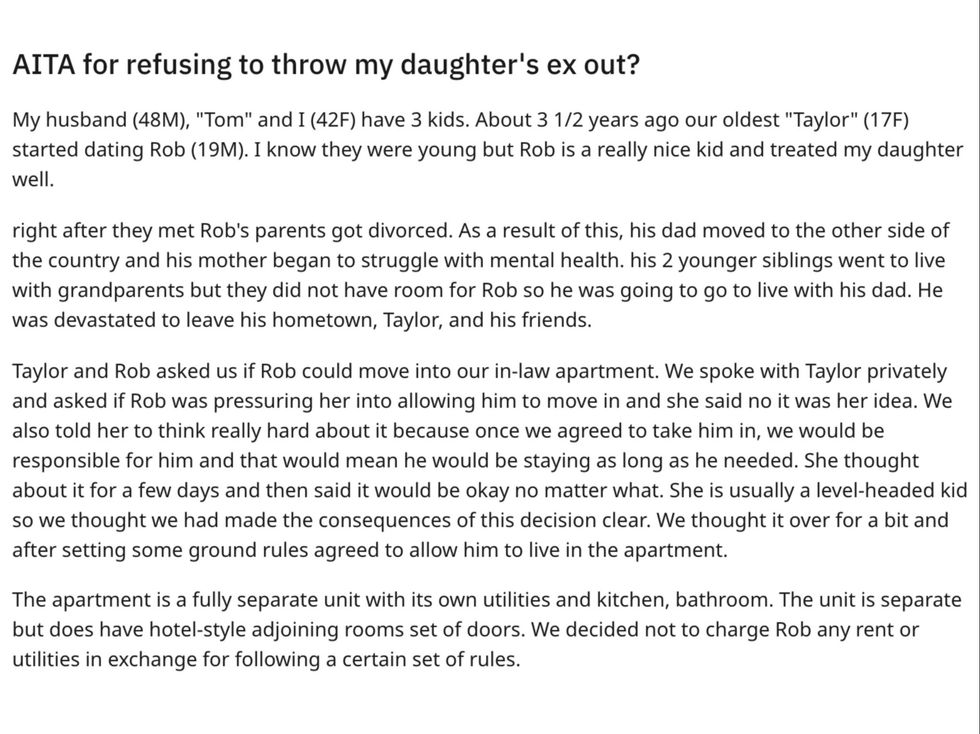Viewport: 980px width, 734px height.
Task: Click the "(42F)" age tag
Action: [x=324, y=121]
